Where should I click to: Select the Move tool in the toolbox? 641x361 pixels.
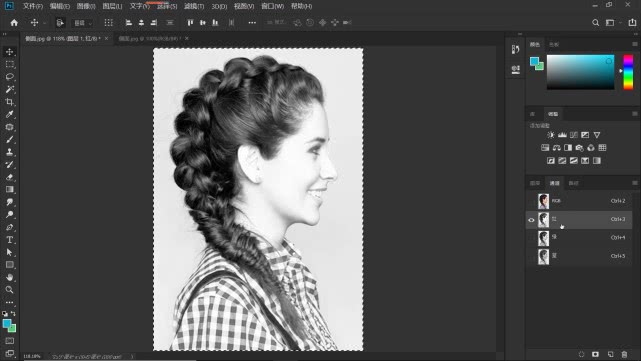[x=9, y=52]
